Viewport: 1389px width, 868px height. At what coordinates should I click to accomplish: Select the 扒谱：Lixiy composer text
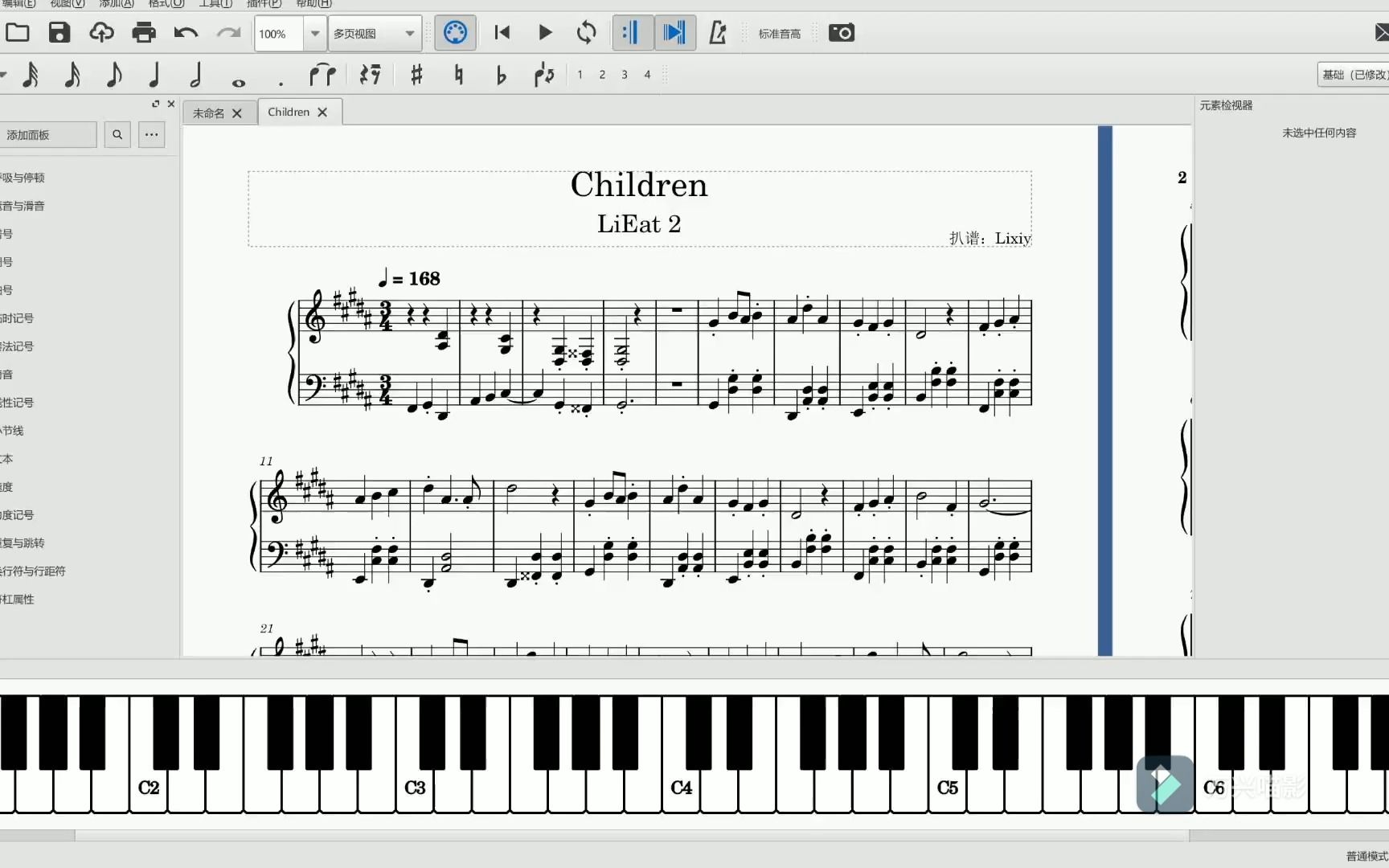pos(990,238)
